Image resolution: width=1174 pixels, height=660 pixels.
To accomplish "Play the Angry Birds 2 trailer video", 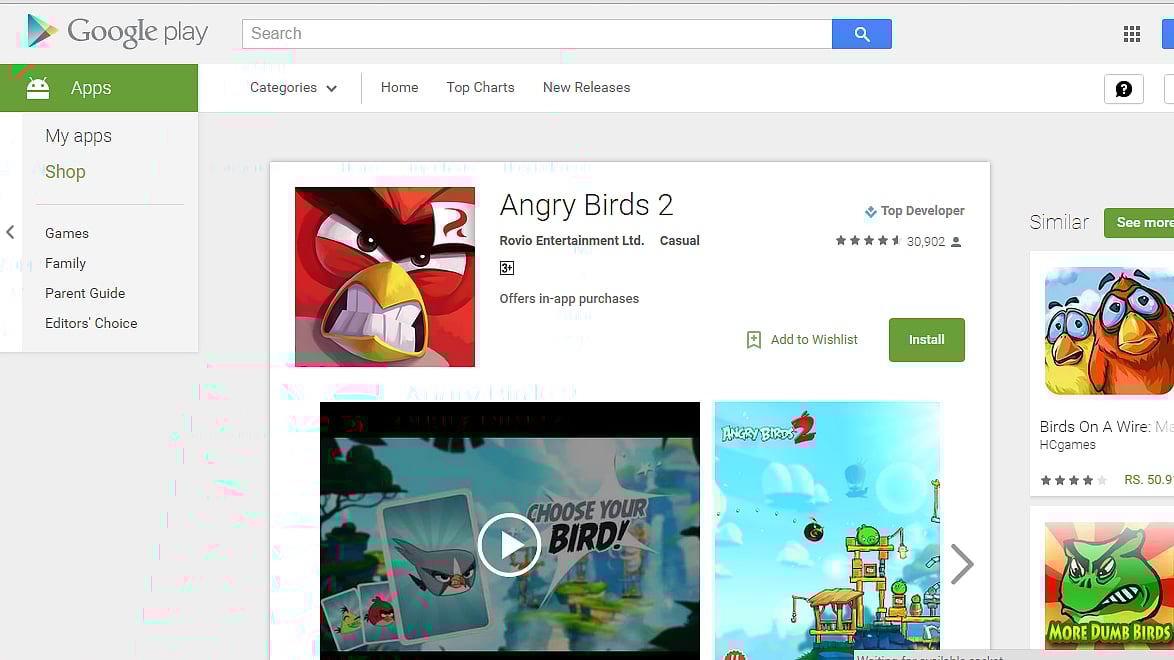I will [509, 545].
